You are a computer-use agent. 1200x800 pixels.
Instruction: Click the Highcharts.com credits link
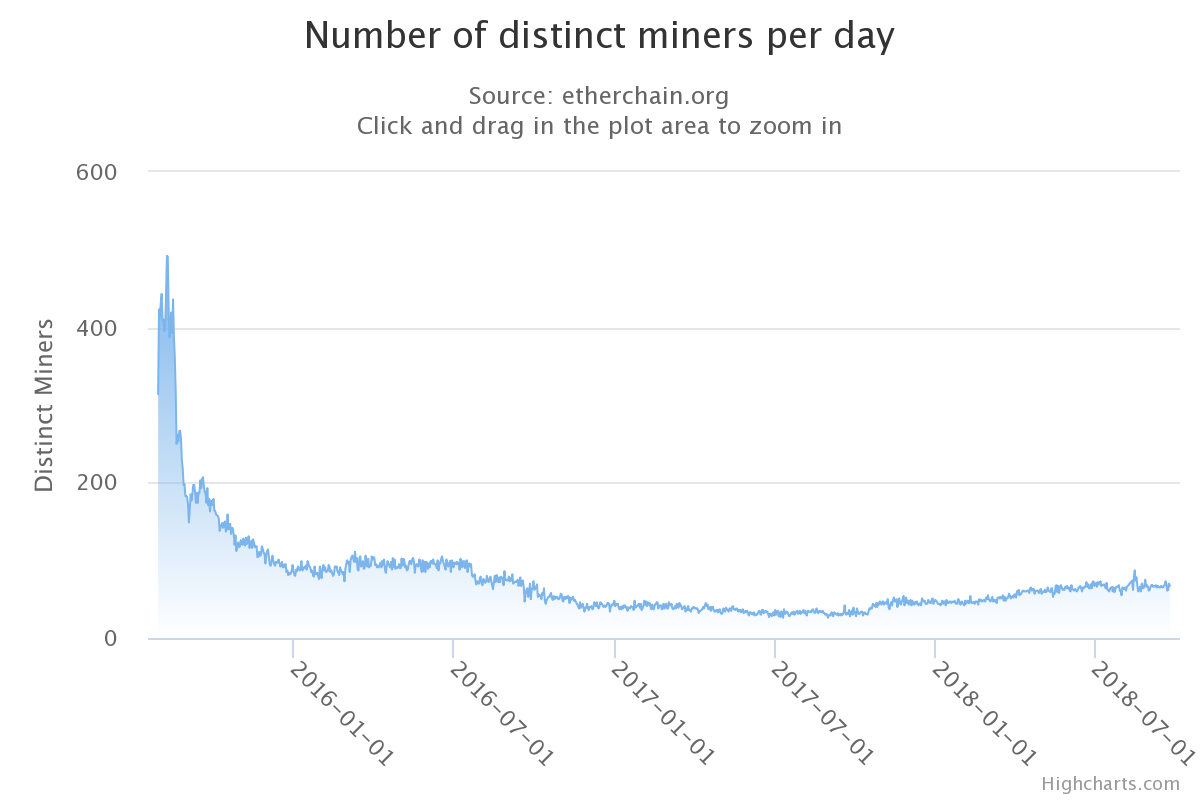tap(1110, 784)
